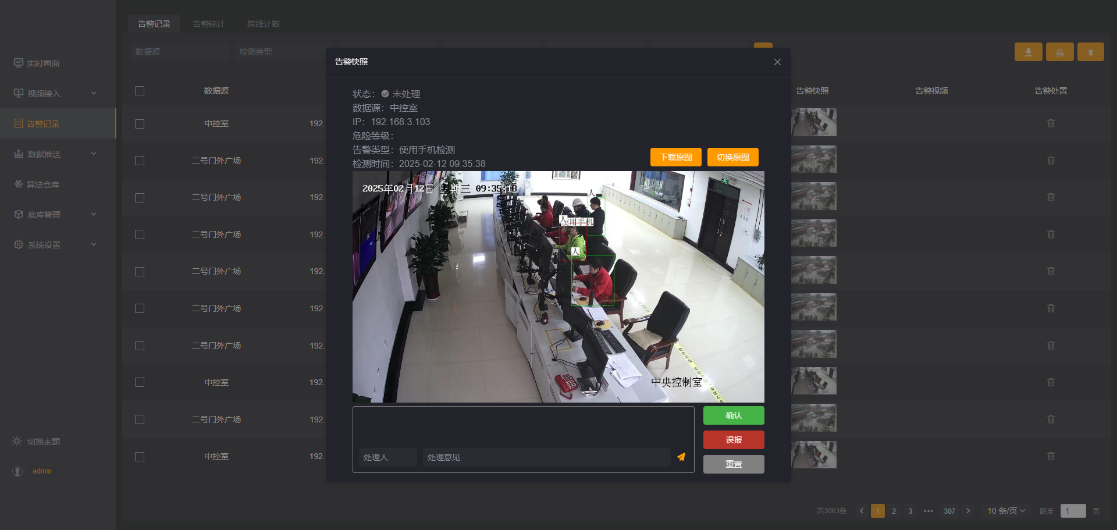Click the 切换原图 button
This screenshot has width=1117, height=530.
(x=733, y=157)
